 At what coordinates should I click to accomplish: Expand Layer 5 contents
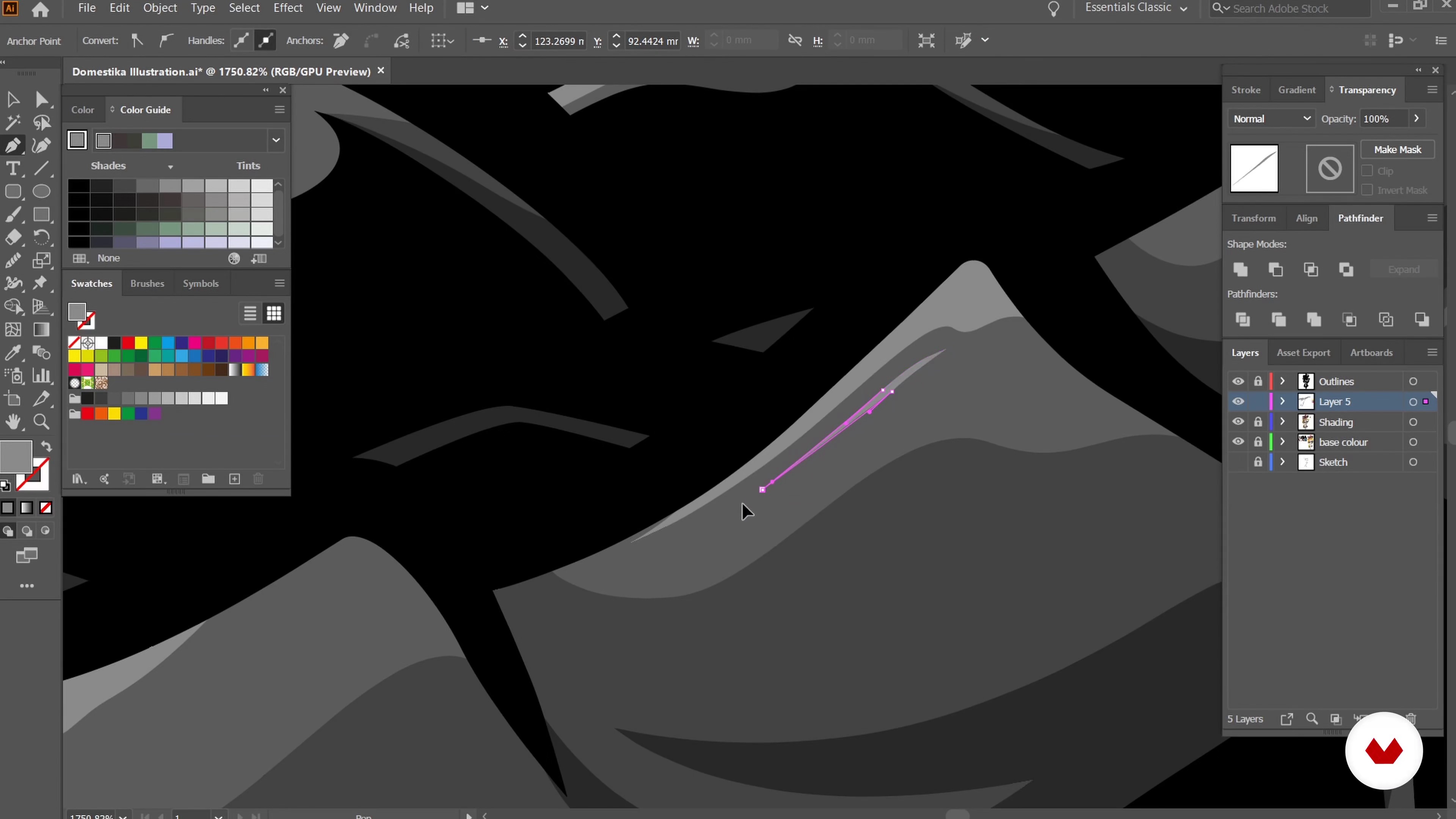[1282, 401]
